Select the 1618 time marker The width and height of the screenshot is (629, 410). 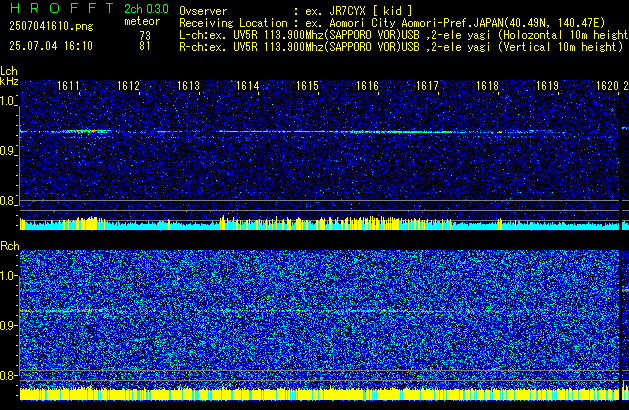487,86
